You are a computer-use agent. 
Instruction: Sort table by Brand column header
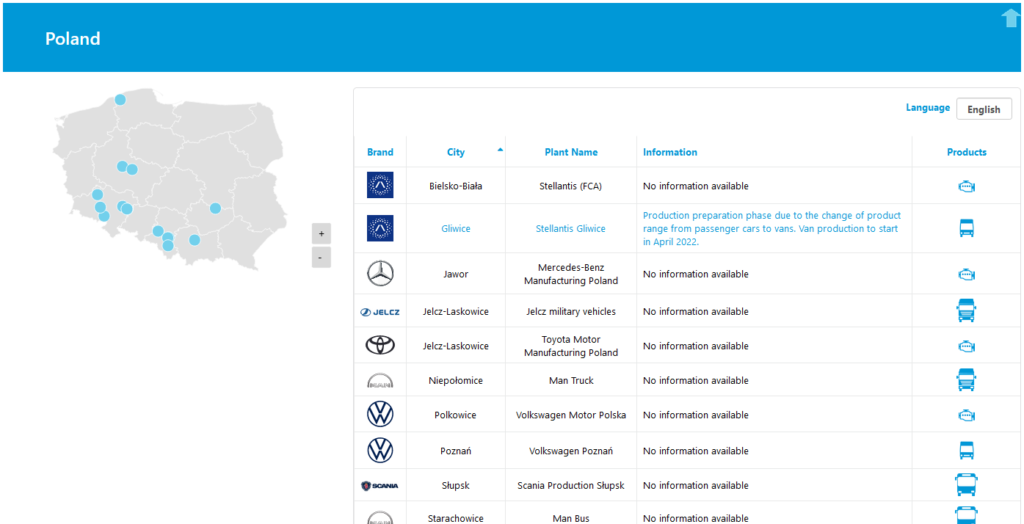point(380,152)
